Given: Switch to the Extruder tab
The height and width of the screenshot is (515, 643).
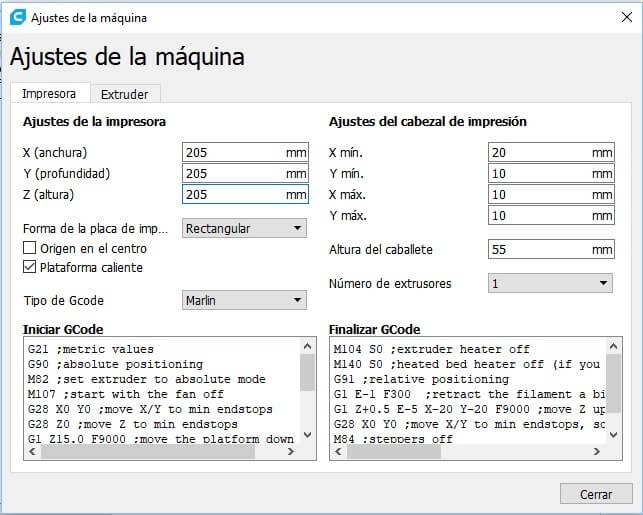Looking at the screenshot, I should click(x=124, y=94).
